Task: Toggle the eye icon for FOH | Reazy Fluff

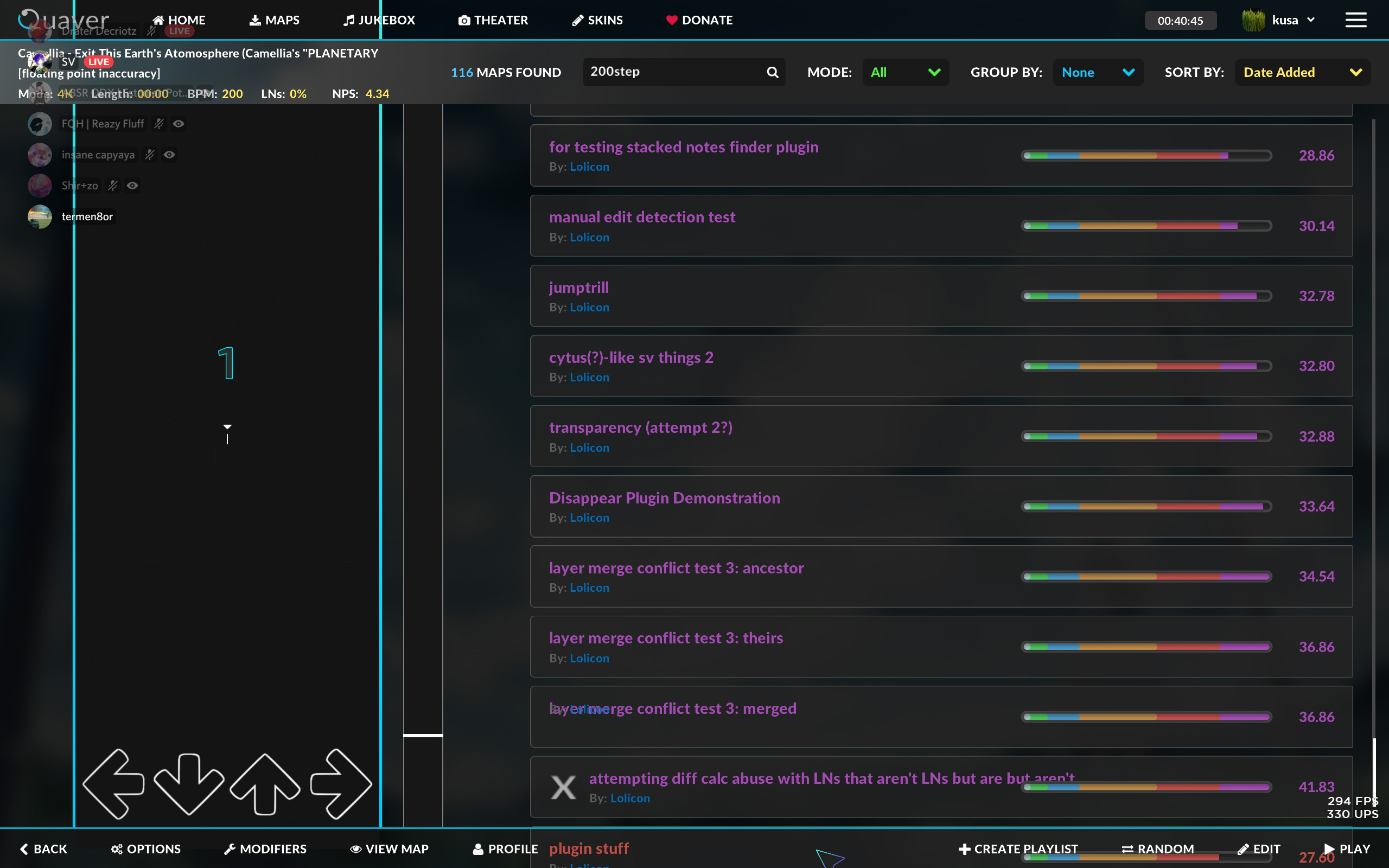Action: [x=179, y=124]
